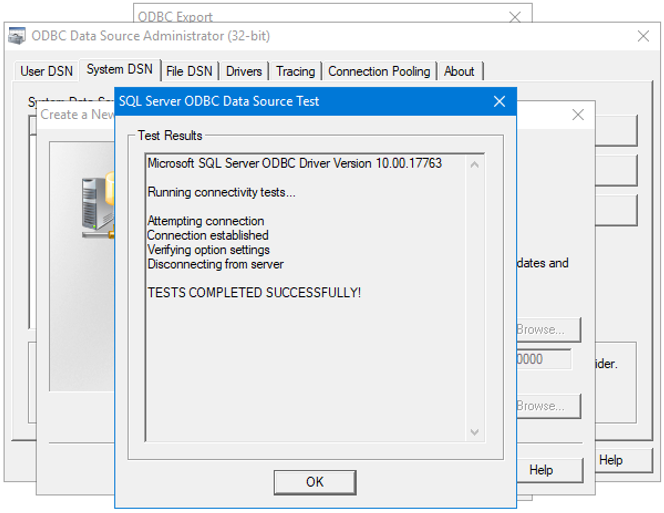664x513 pixels.
Task: Switch to the User DSN tab
Action: 47,71
